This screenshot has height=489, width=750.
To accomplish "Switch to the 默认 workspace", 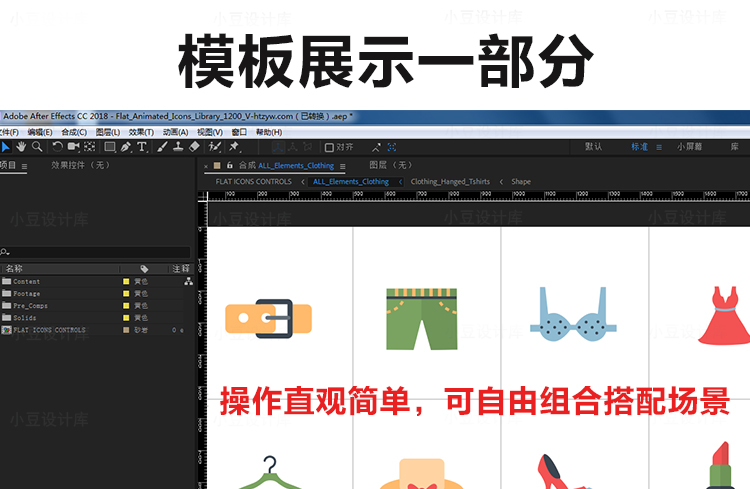I will pos(593,147).
